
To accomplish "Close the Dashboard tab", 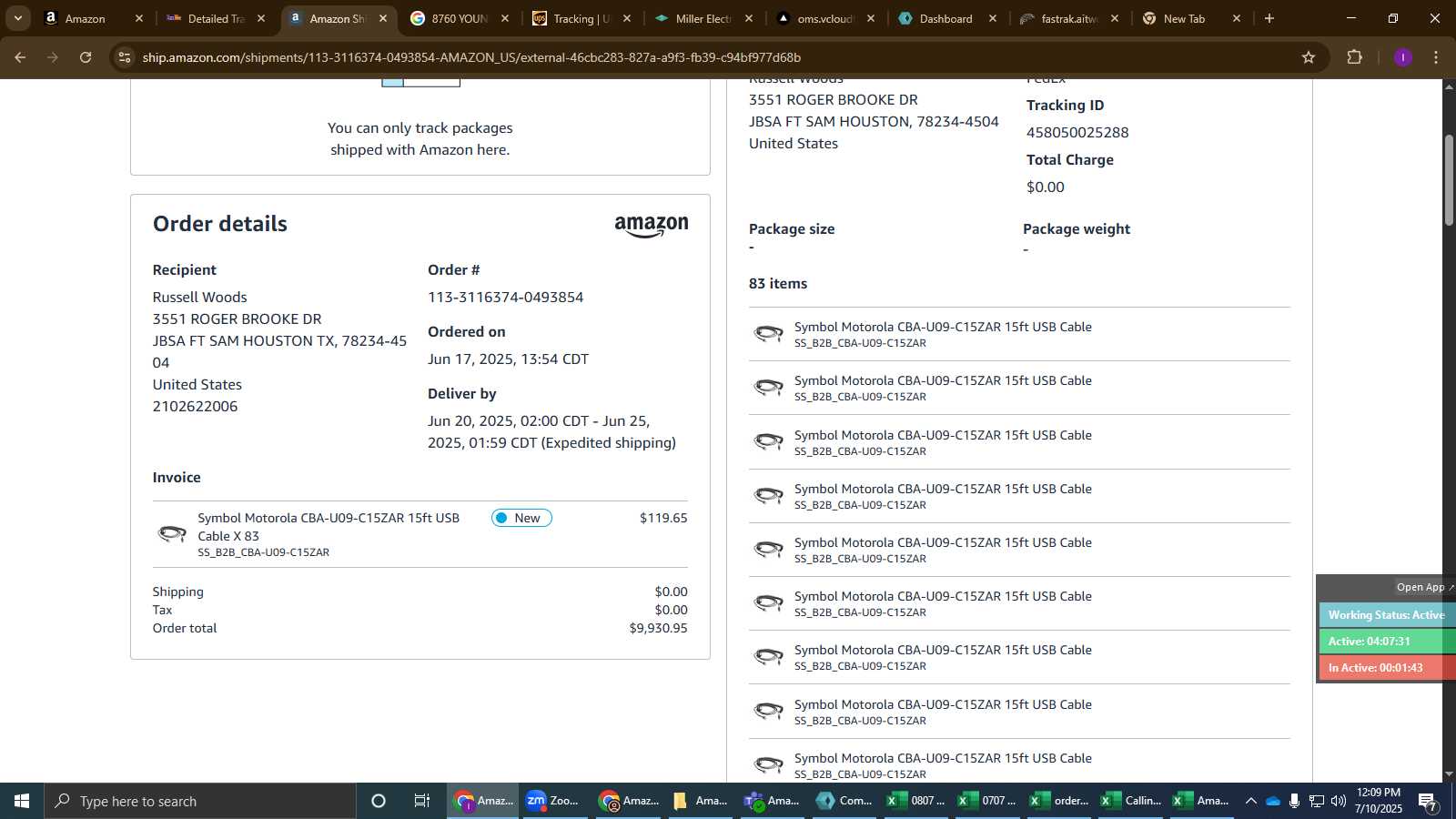I will 993,18.
